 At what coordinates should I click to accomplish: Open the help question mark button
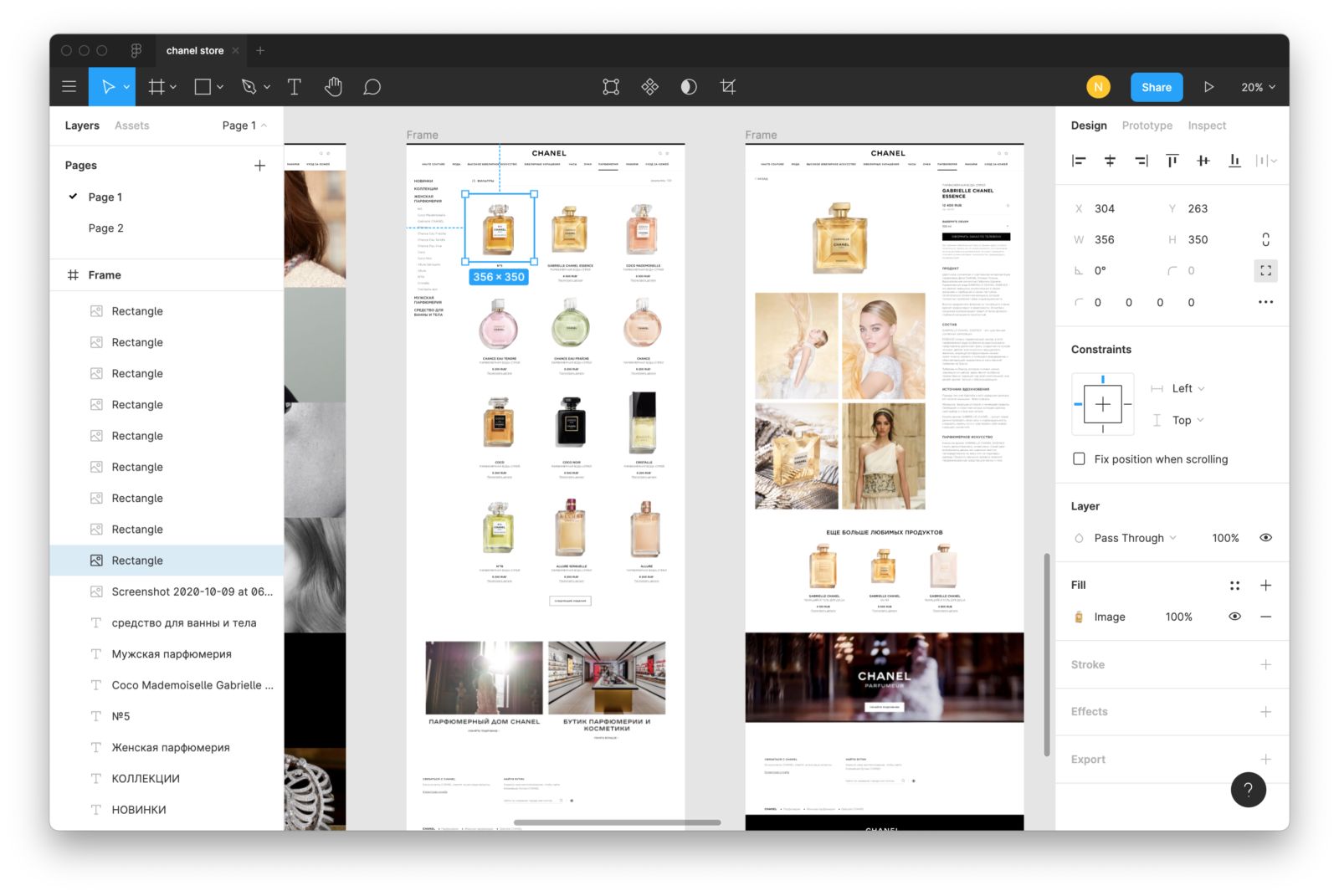1248,790
